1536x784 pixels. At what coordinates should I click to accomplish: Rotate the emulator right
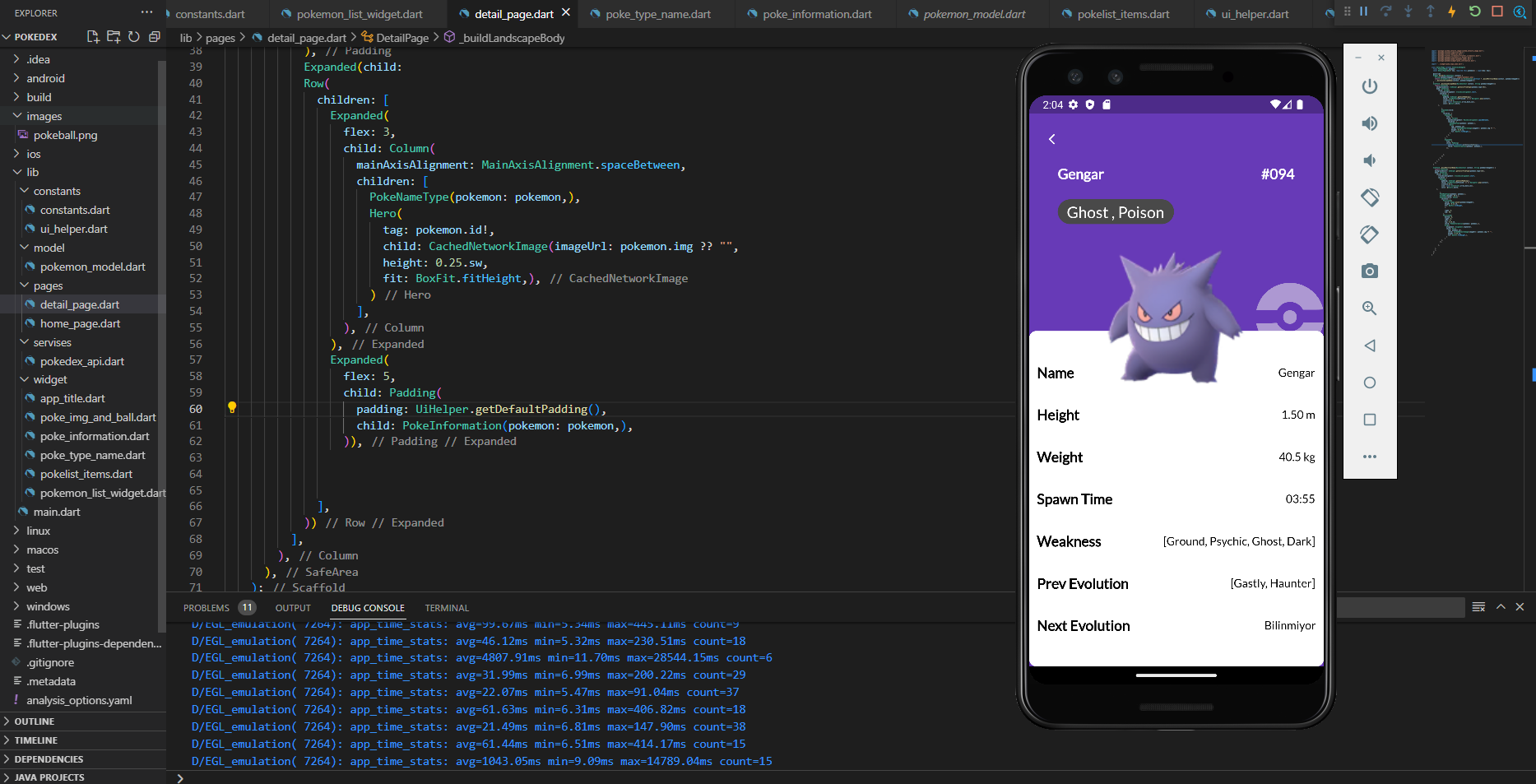1370,234
